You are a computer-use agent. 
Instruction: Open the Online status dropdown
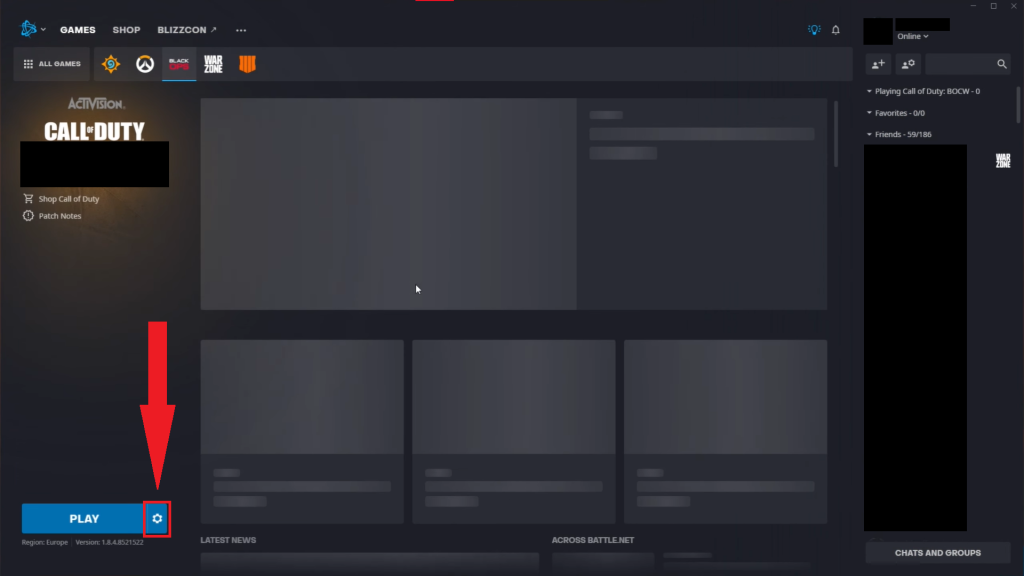912,37
